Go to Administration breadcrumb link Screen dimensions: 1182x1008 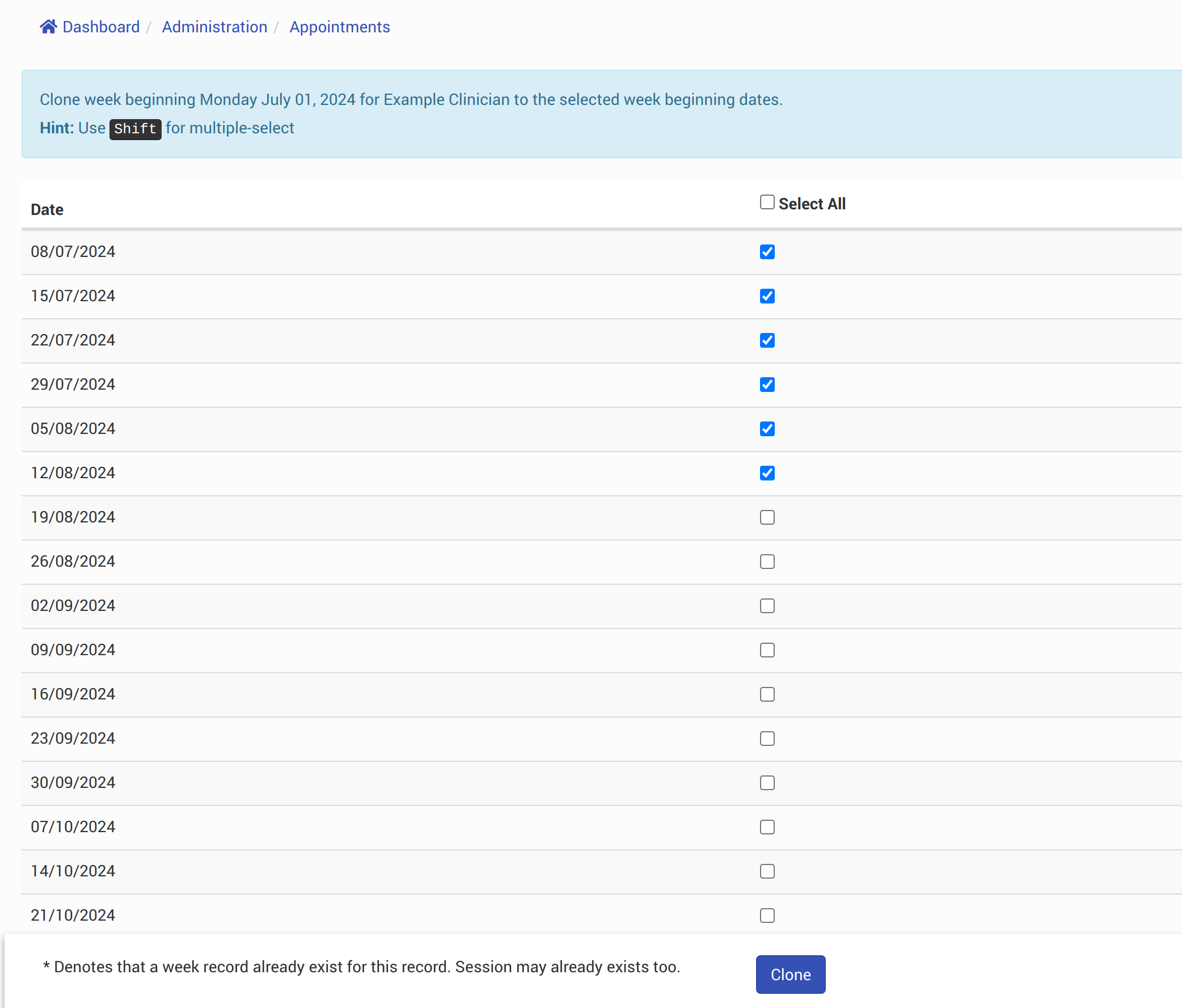(214, 27)
